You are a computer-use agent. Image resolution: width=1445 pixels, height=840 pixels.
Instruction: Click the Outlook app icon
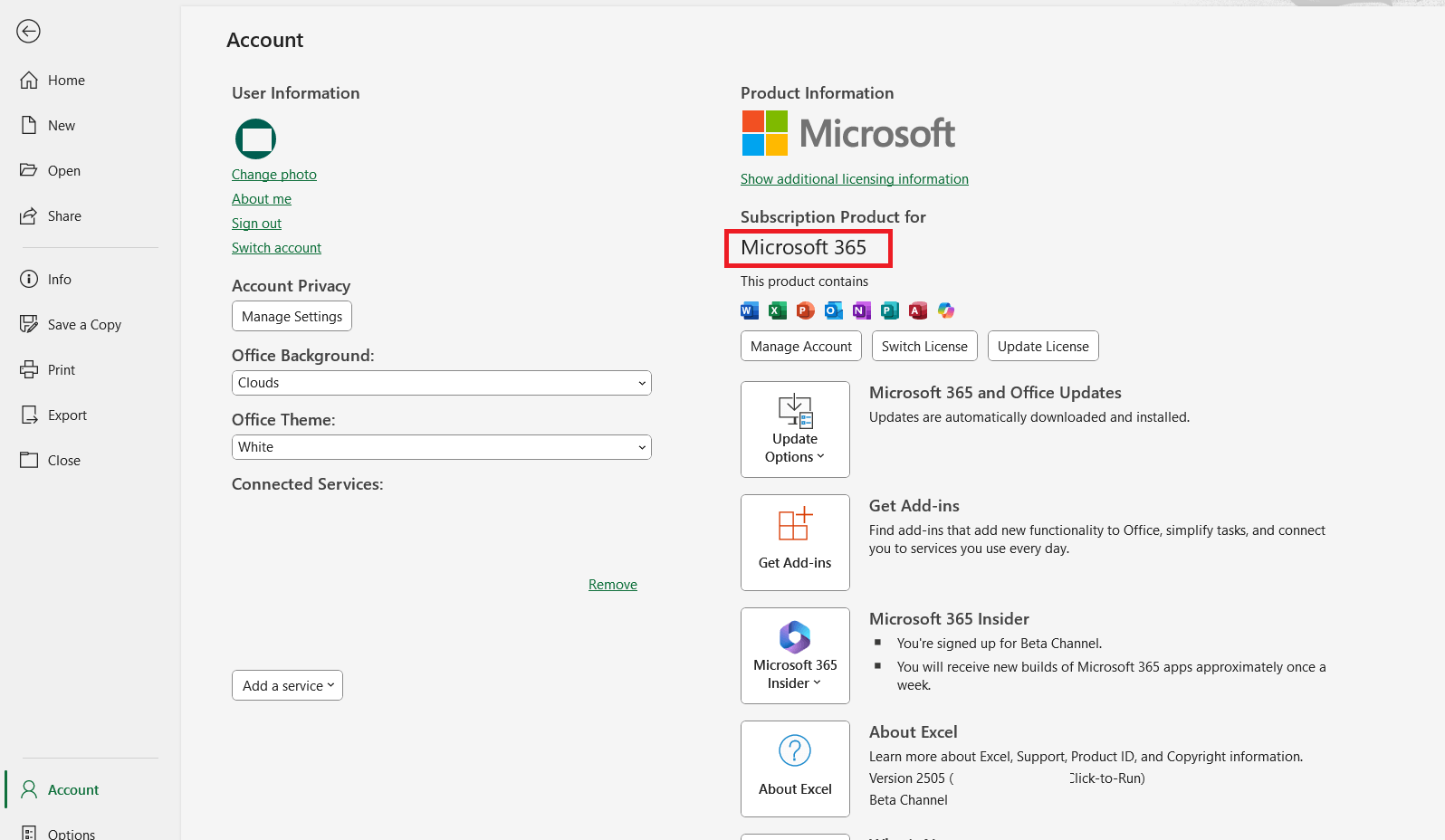click(x=834, y=310)
